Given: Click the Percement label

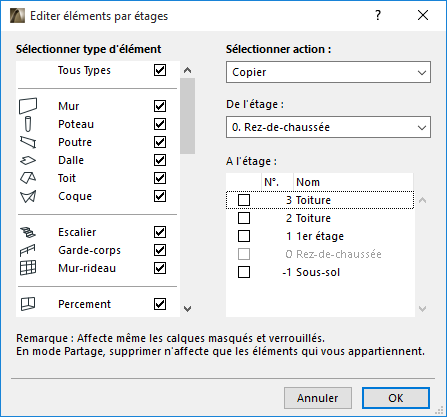Looking at the screenshot, I should [84, 304].
